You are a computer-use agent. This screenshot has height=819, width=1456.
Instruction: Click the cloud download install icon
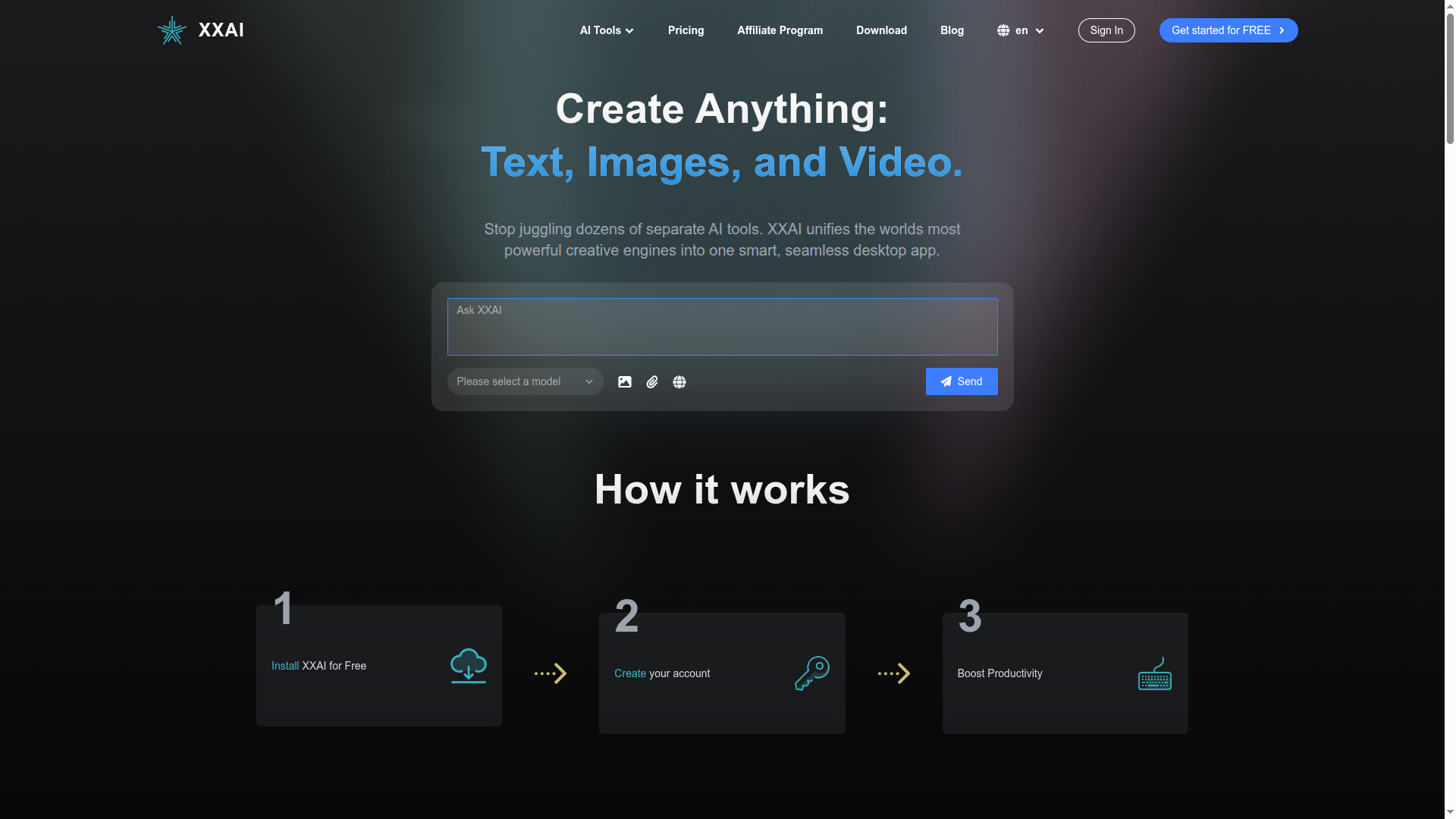click(x=468, y=666)
